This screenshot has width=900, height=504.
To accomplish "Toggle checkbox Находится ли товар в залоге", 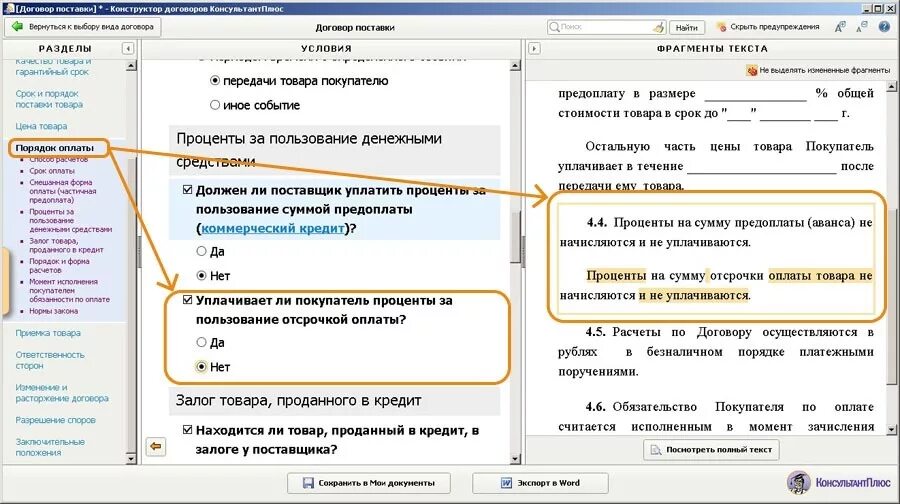I will coord(187,429).
